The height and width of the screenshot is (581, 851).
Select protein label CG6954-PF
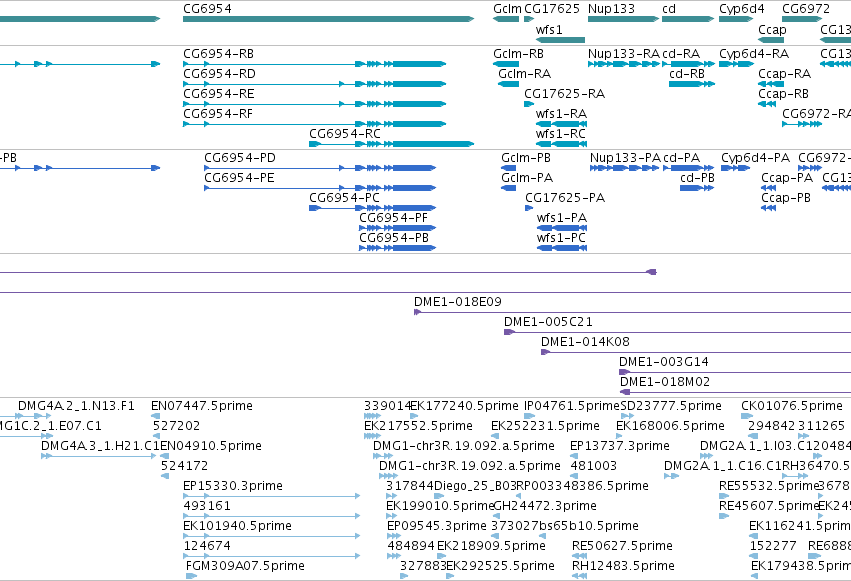point(393,218)
